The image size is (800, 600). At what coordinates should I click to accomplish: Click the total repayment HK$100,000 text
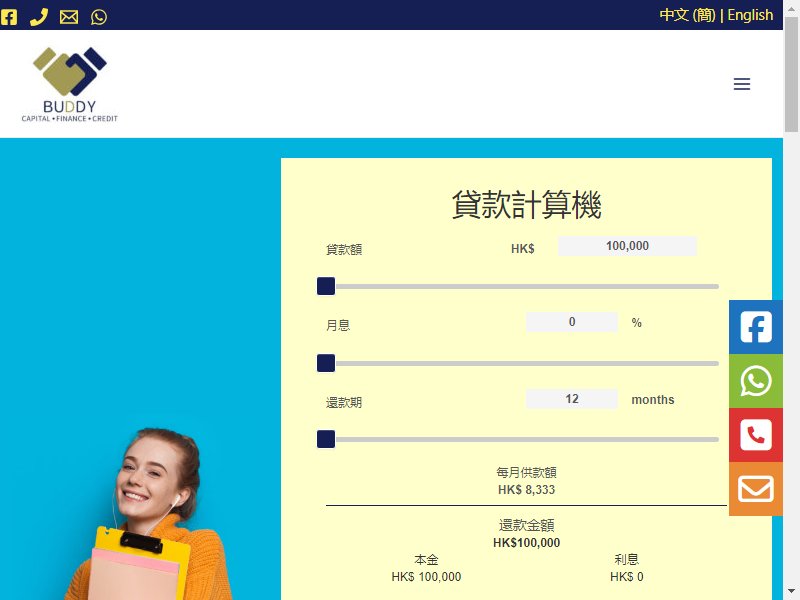tap(527, 543)
